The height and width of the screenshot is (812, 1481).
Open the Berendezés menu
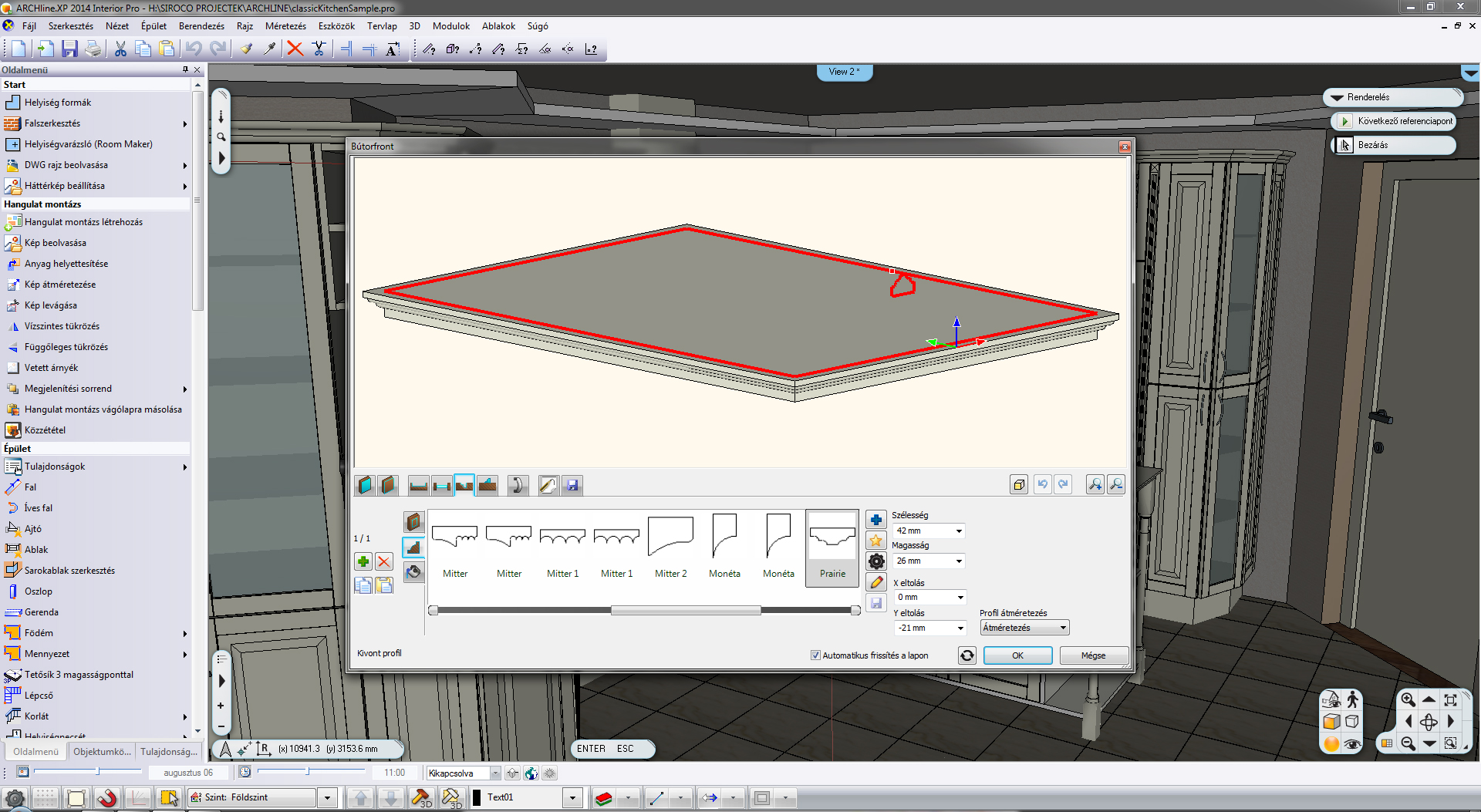[x=201, y=26]
